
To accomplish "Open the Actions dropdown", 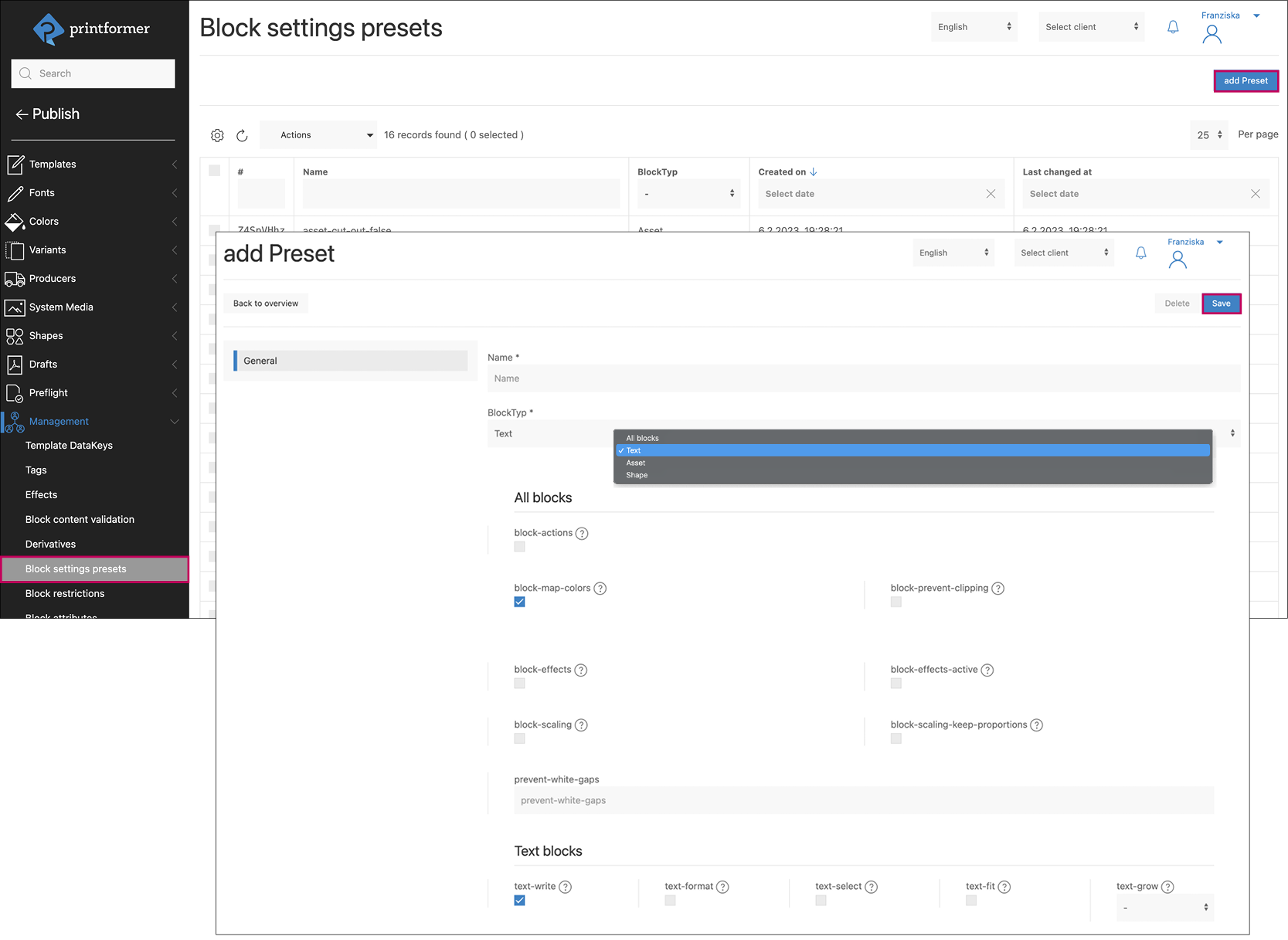I will point(318,135).
